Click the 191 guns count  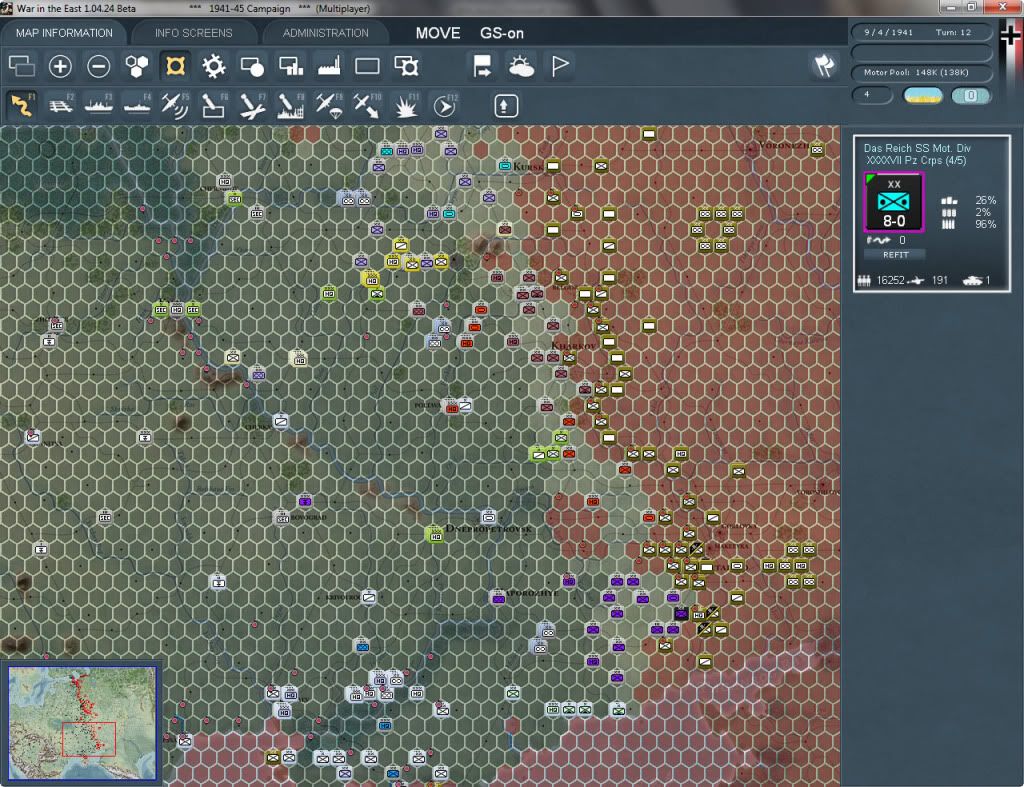pyautogui.click(x=940, y=280)
